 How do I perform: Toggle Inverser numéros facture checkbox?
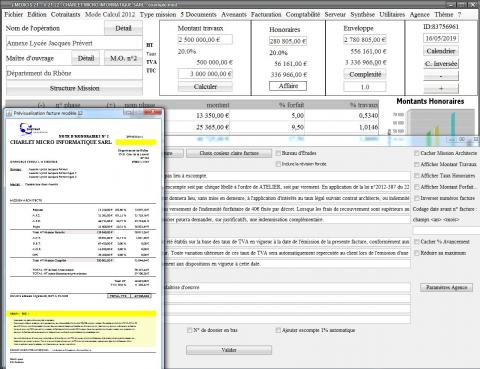coord(417,198)
